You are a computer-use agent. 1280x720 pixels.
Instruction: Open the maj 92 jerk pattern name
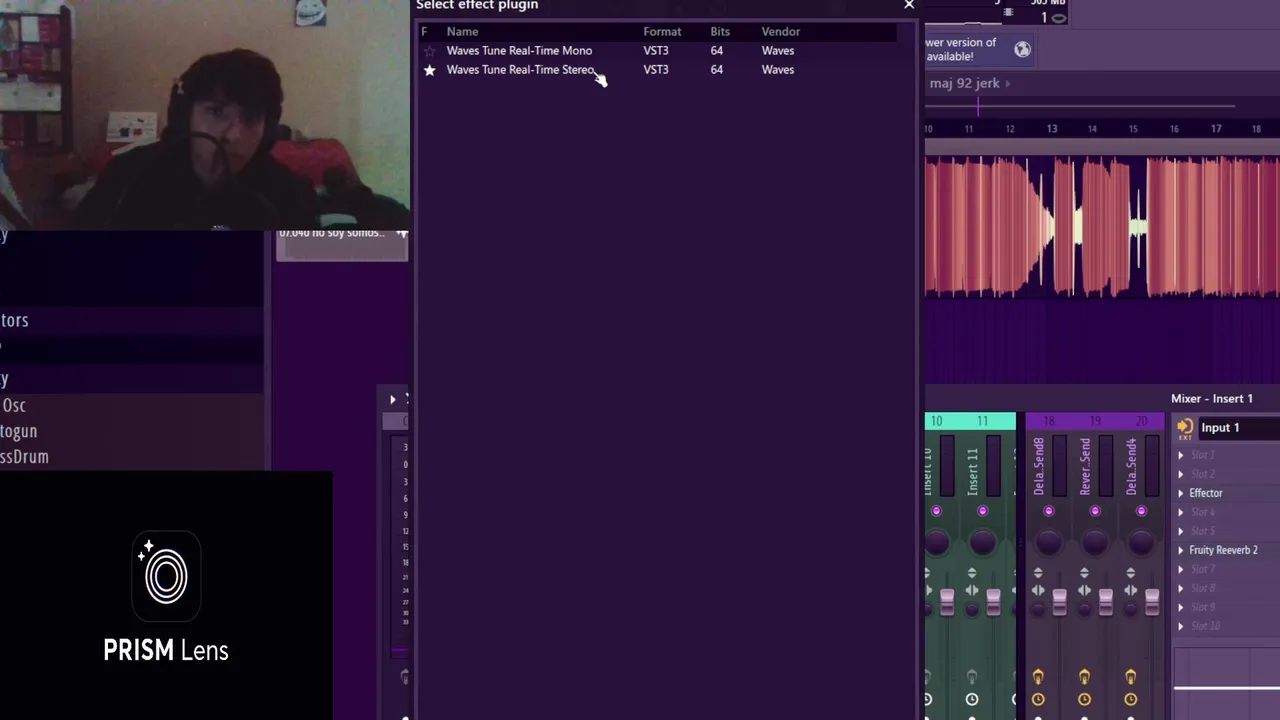pyautogui.click(x=964, y=84)
